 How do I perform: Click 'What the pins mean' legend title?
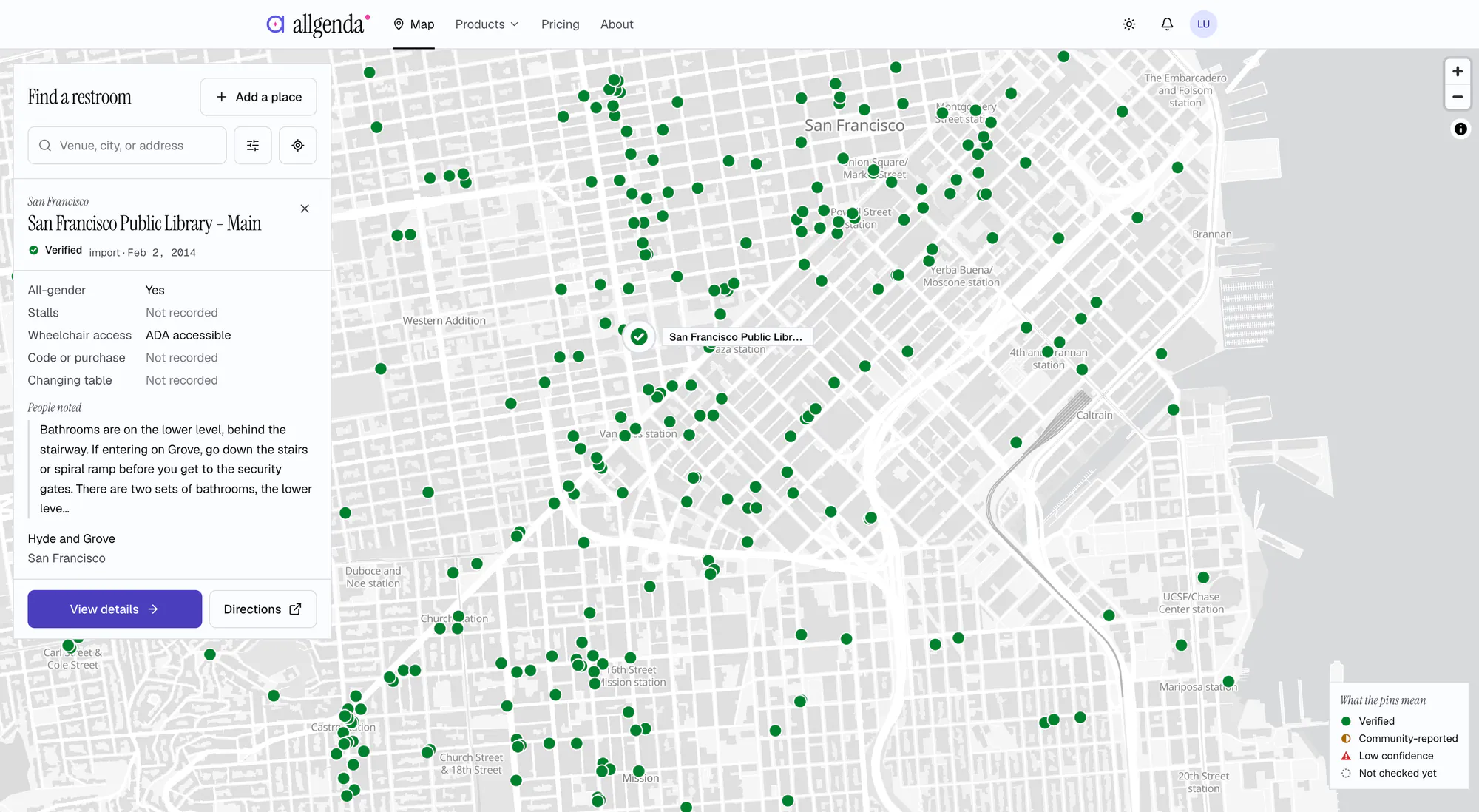point(1383,700)
